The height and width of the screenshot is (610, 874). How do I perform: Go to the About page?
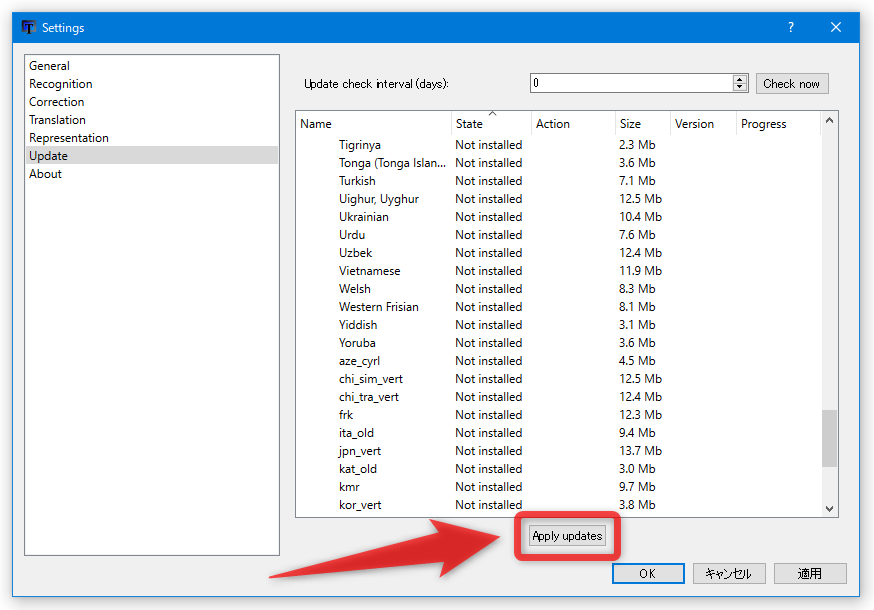point(46,174)
